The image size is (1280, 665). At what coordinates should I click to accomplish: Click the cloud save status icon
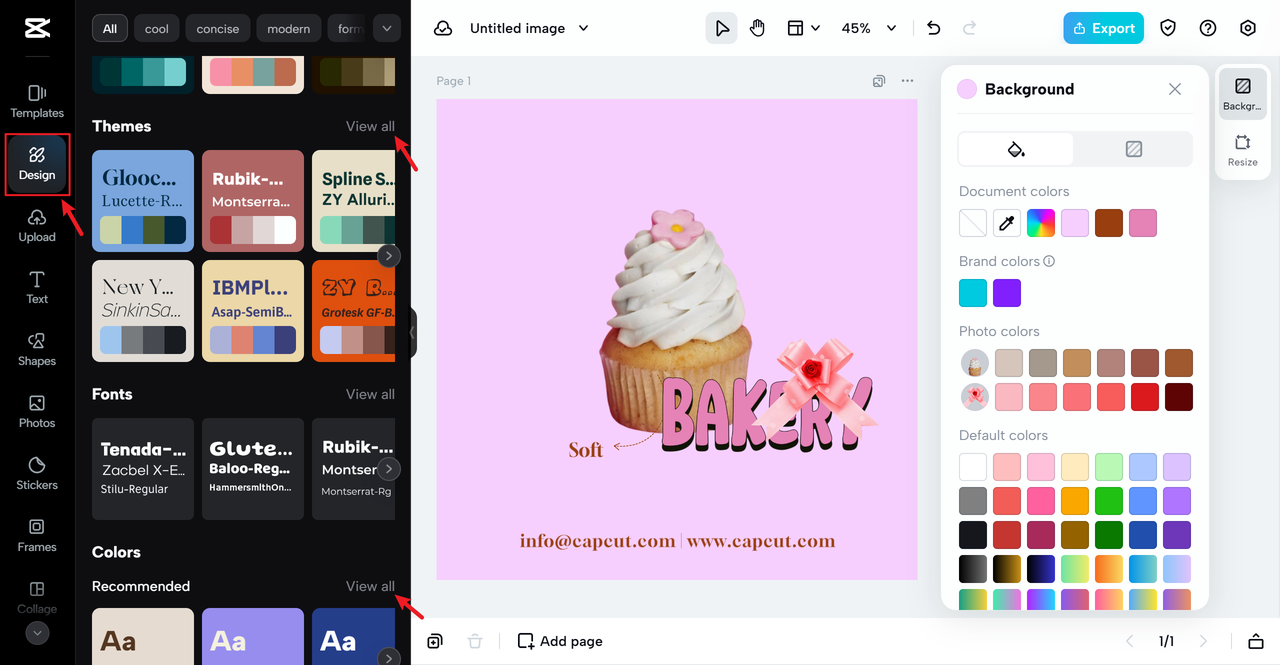(443, 29)
